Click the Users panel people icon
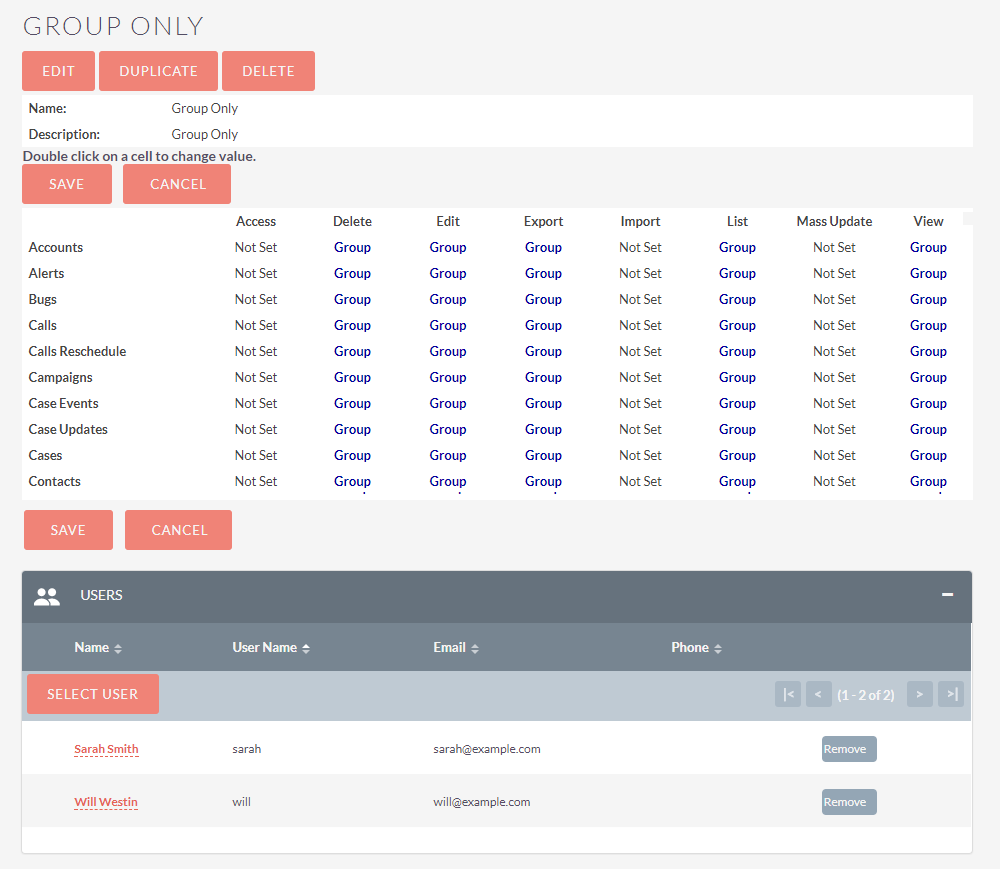 point(47,597)
